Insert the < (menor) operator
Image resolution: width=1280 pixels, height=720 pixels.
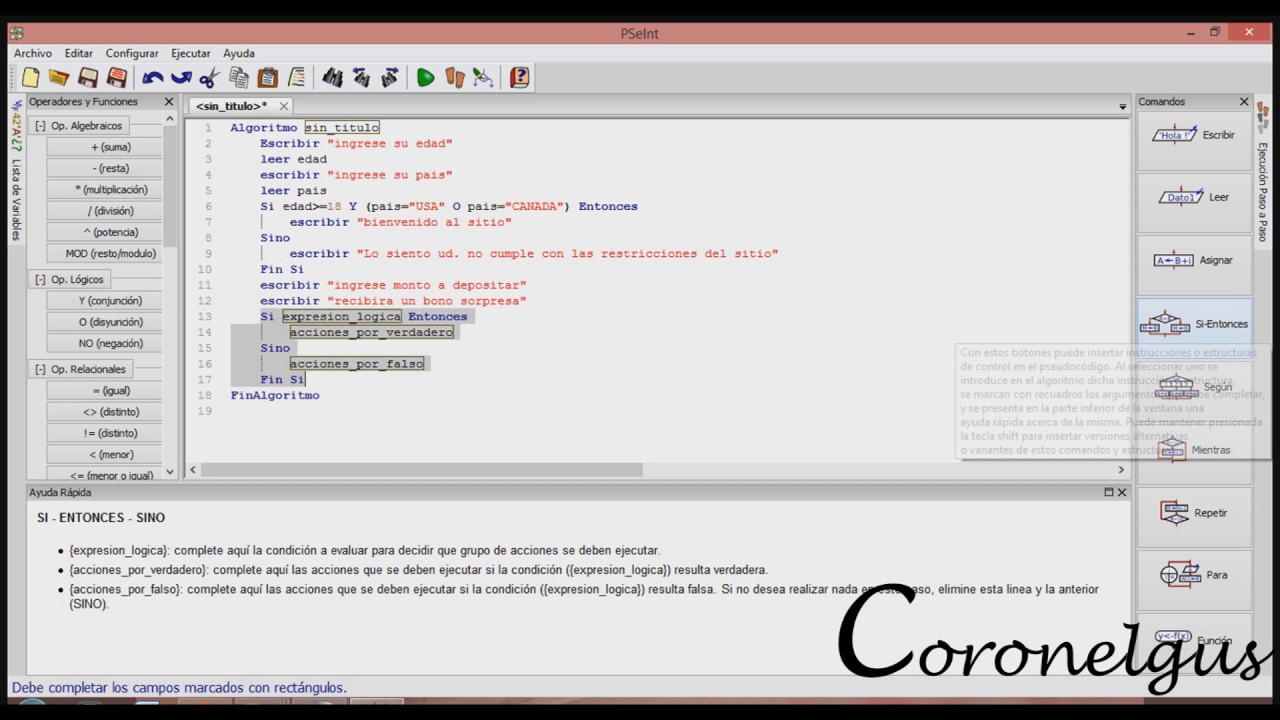104,455
